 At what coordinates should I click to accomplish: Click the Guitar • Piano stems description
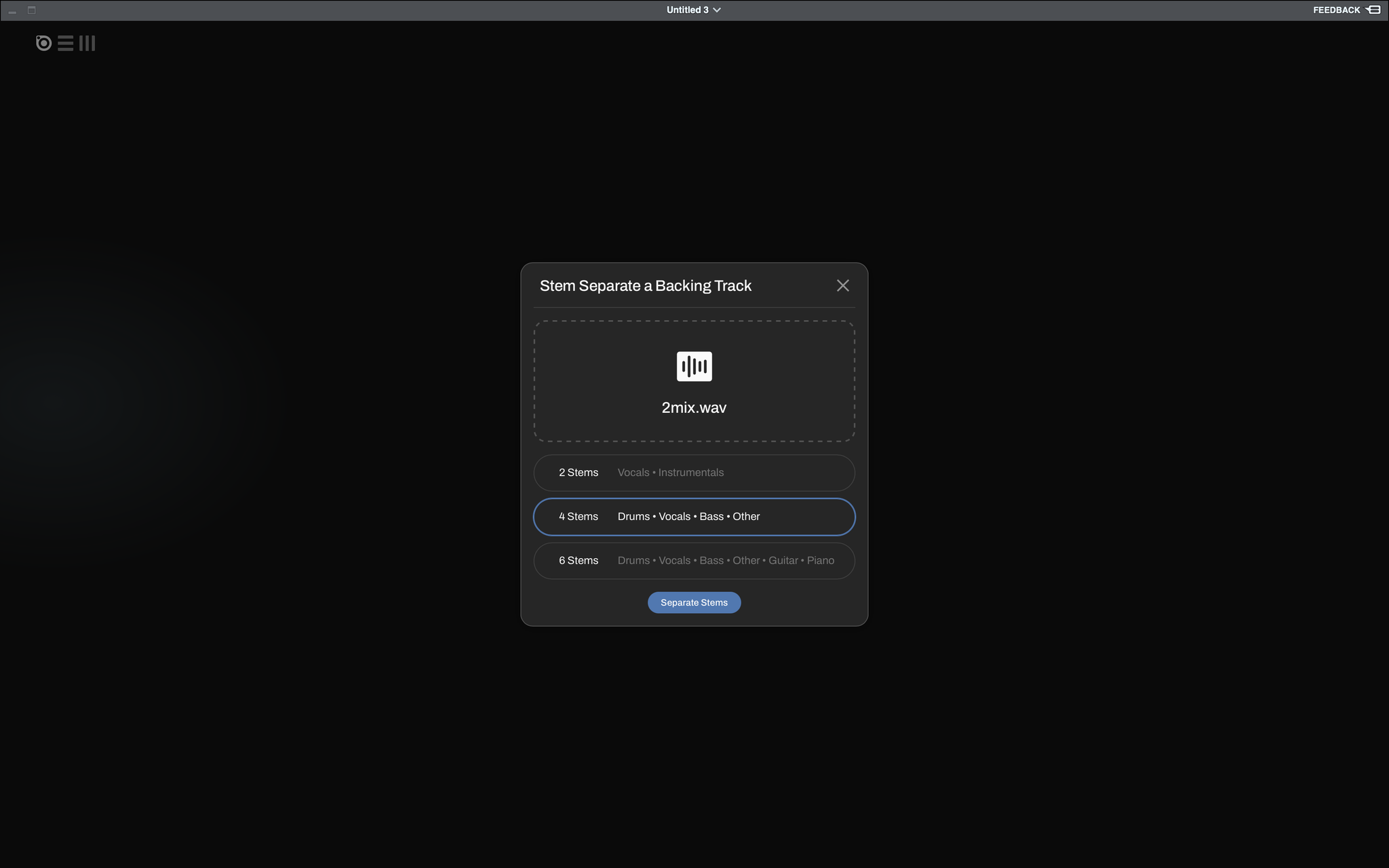(801, 561)
